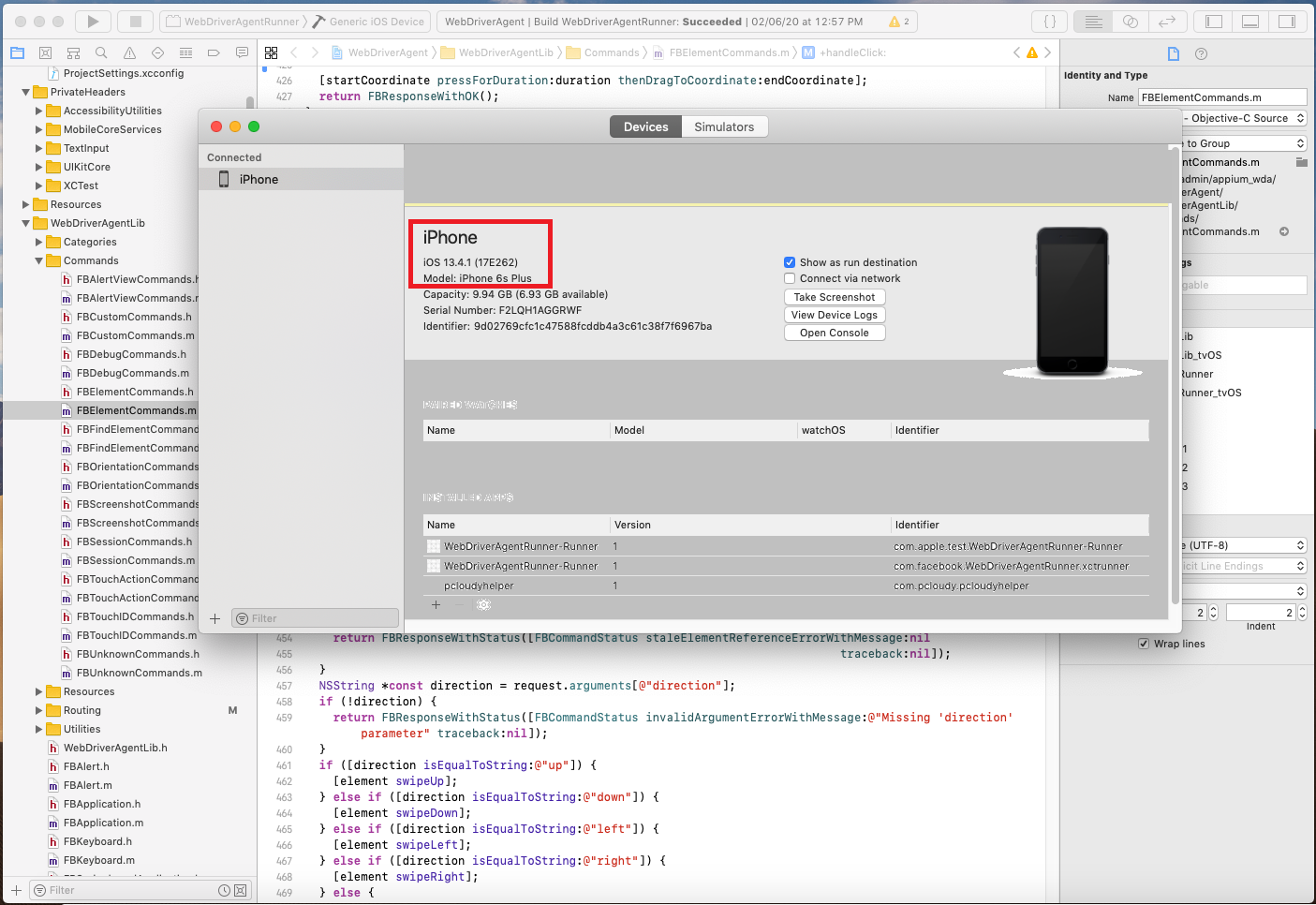Screen dimensions: 1316x905
Task: Select the Standard editor icon
Action: pyautogui.click(x=1093, y=22)
